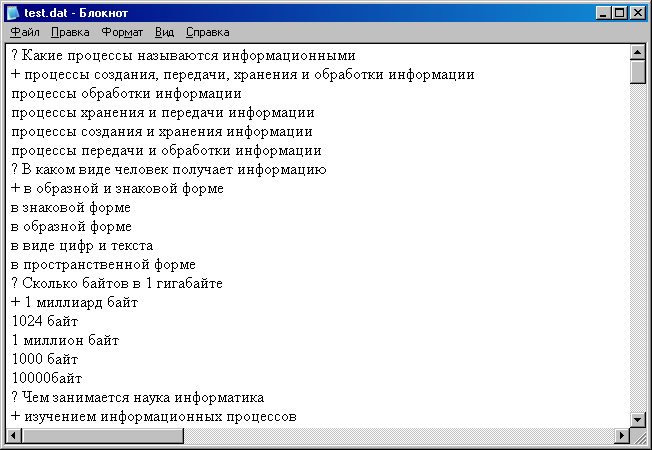This screenshot has width=652, height=450.
Task: Maximize the Блокнот window
Action: tap(619, 13)
